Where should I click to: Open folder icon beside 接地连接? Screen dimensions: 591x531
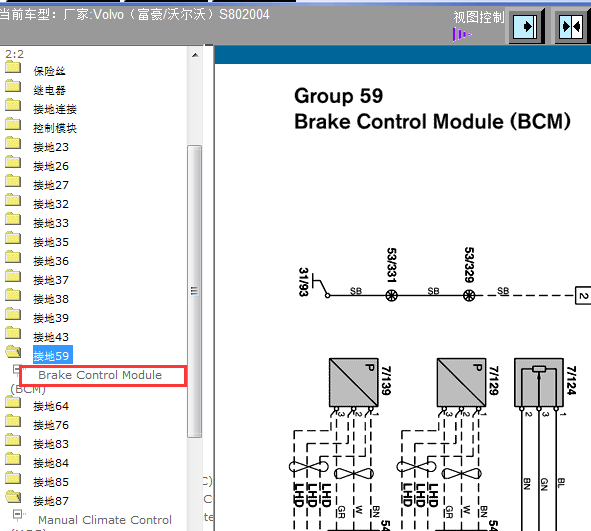13,106
